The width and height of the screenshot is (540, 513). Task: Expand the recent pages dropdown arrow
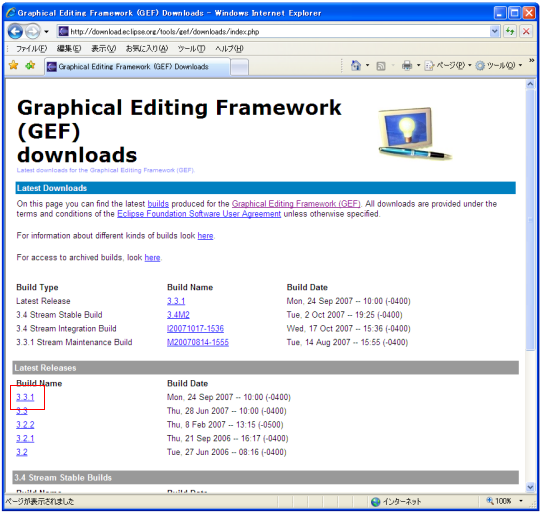click(x=46, y=32)
